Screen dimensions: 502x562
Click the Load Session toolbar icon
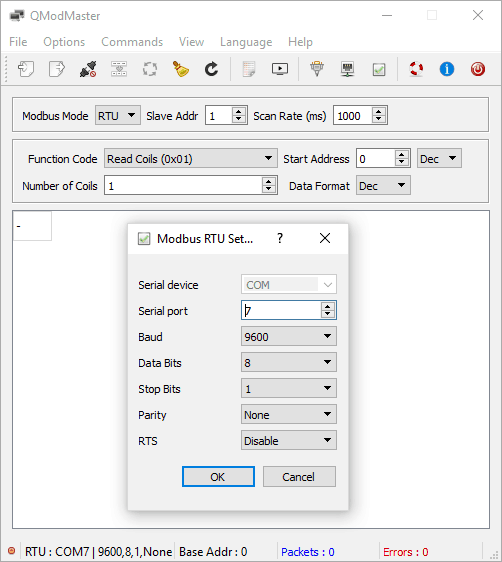tap(26, 69)
